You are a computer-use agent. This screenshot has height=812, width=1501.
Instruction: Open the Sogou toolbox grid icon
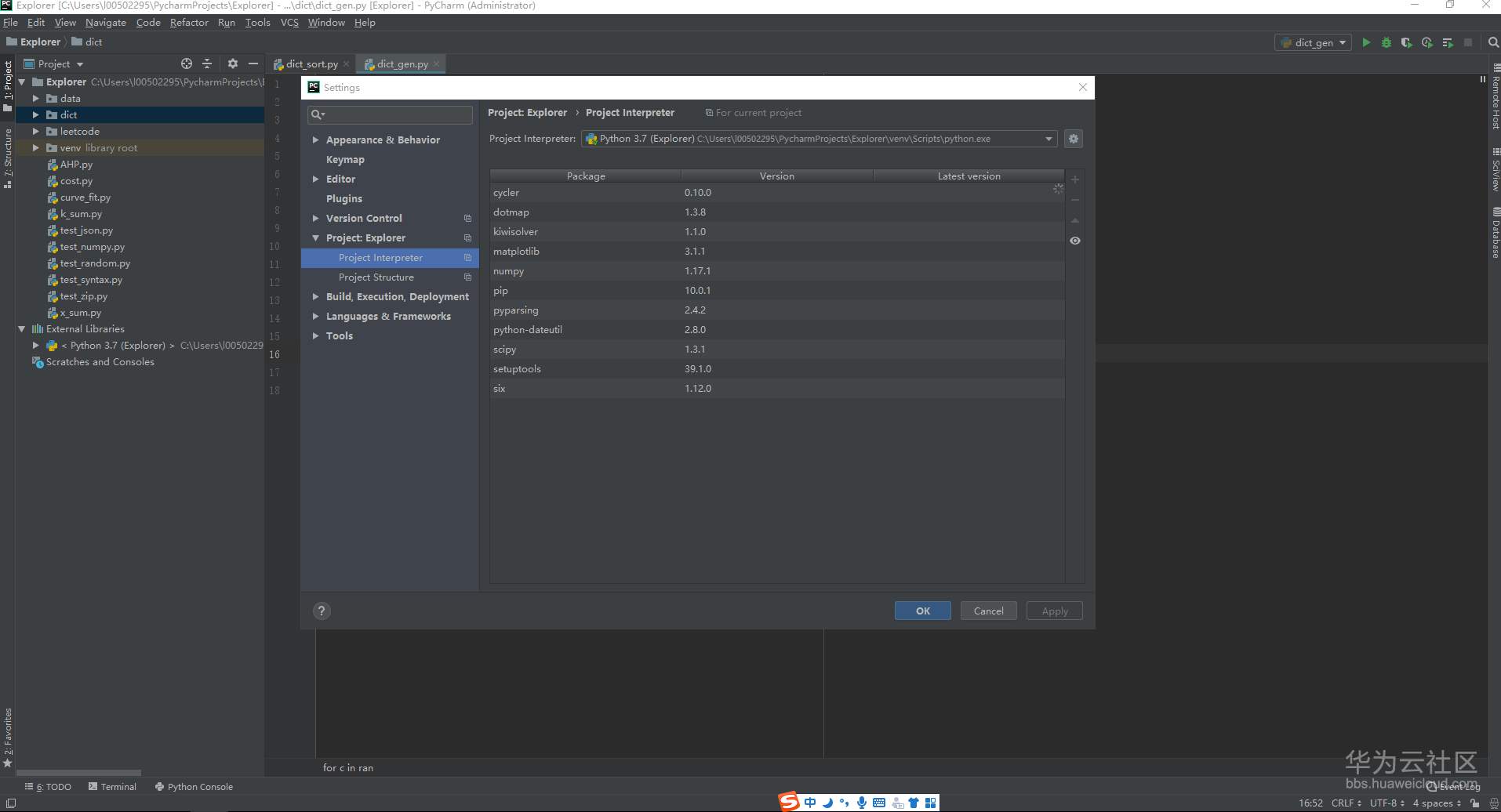(930, 803)
